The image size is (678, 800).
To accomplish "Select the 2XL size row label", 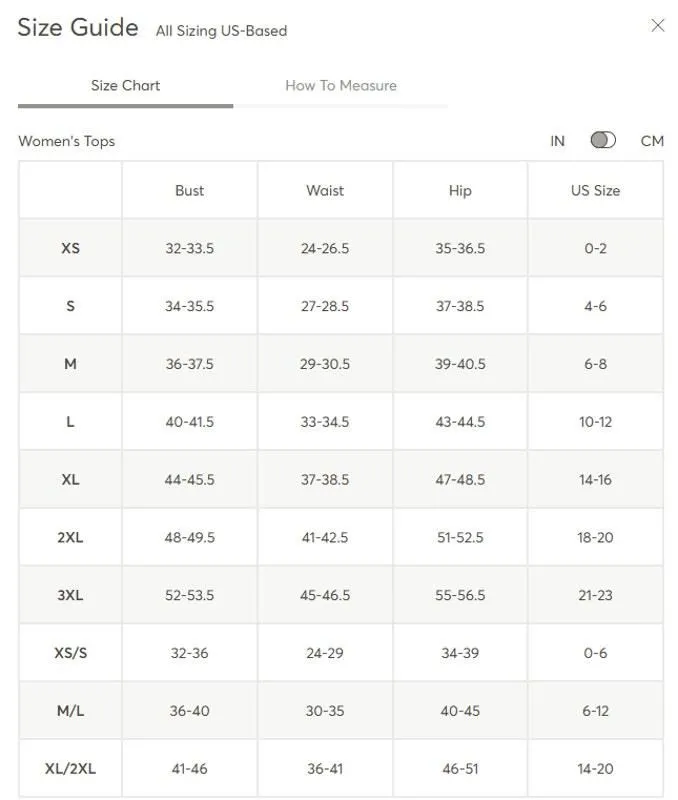I will coord(70,537).
